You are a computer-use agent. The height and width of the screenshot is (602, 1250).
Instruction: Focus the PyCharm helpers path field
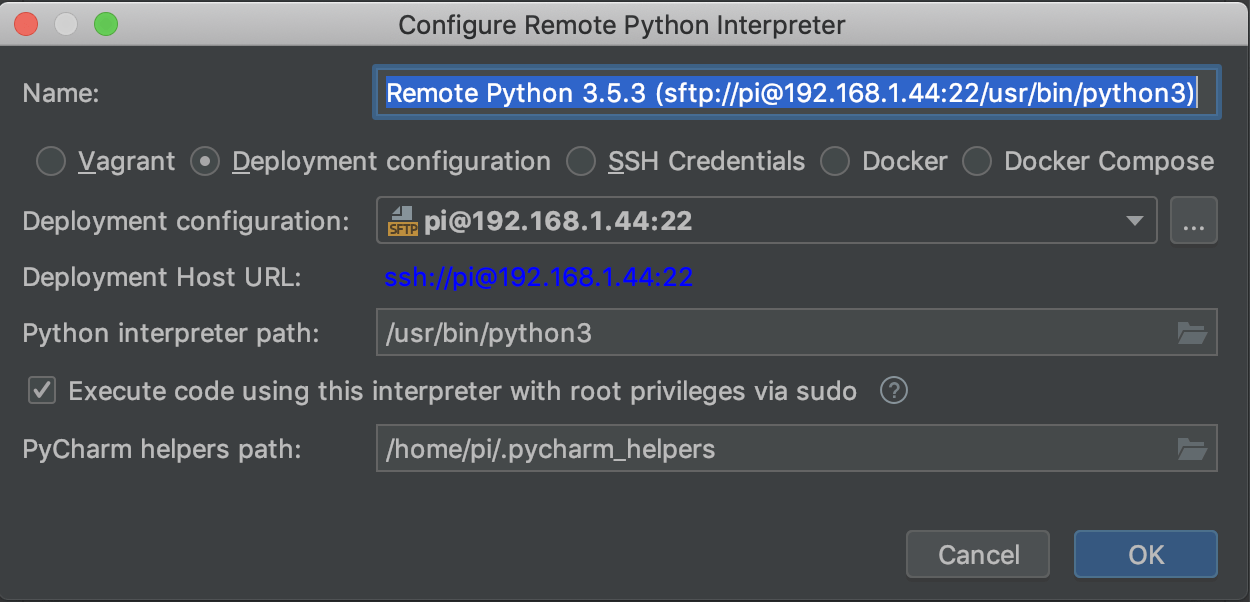770,449
